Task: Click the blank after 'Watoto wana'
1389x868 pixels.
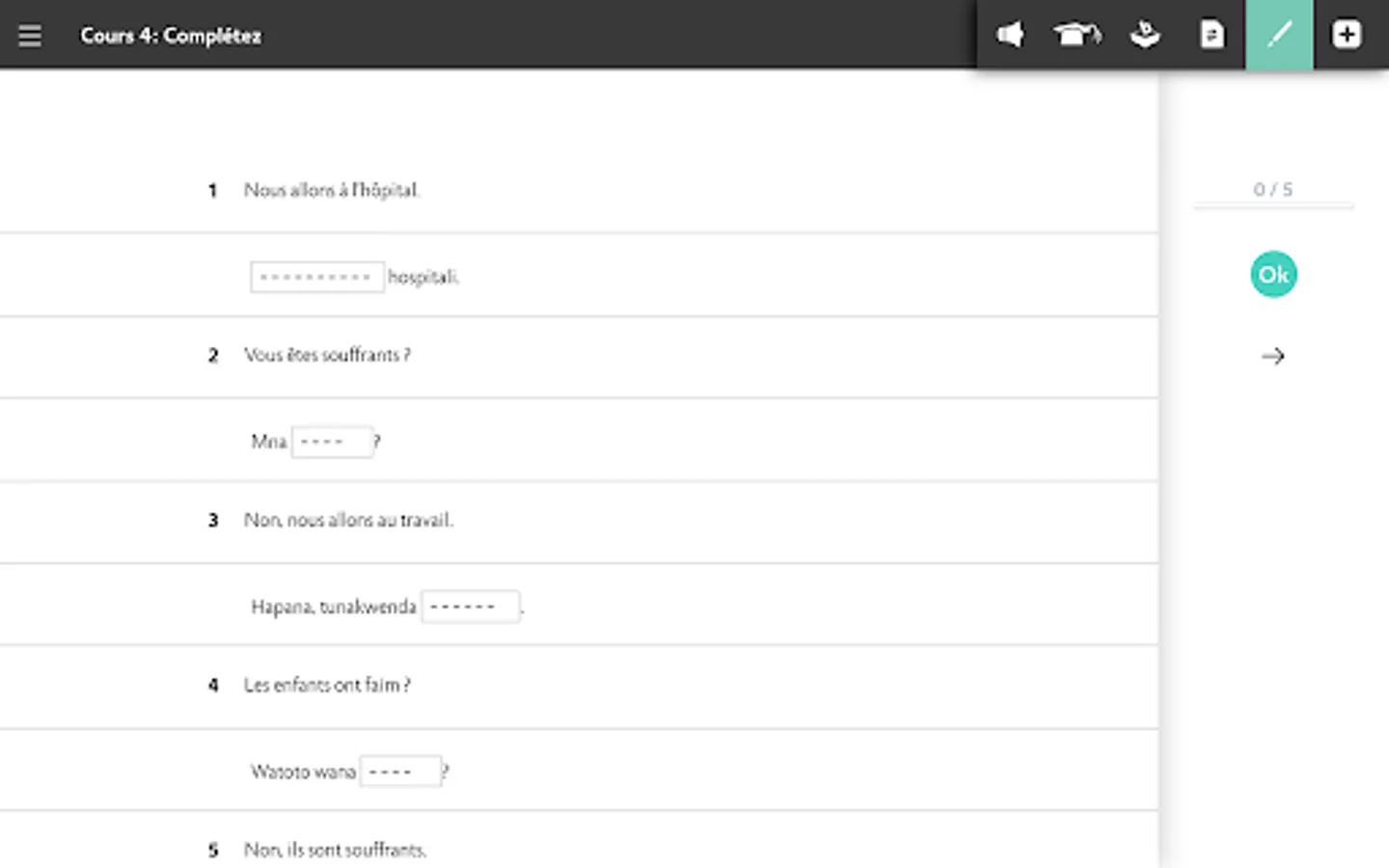Action: [x=400, y=772]
